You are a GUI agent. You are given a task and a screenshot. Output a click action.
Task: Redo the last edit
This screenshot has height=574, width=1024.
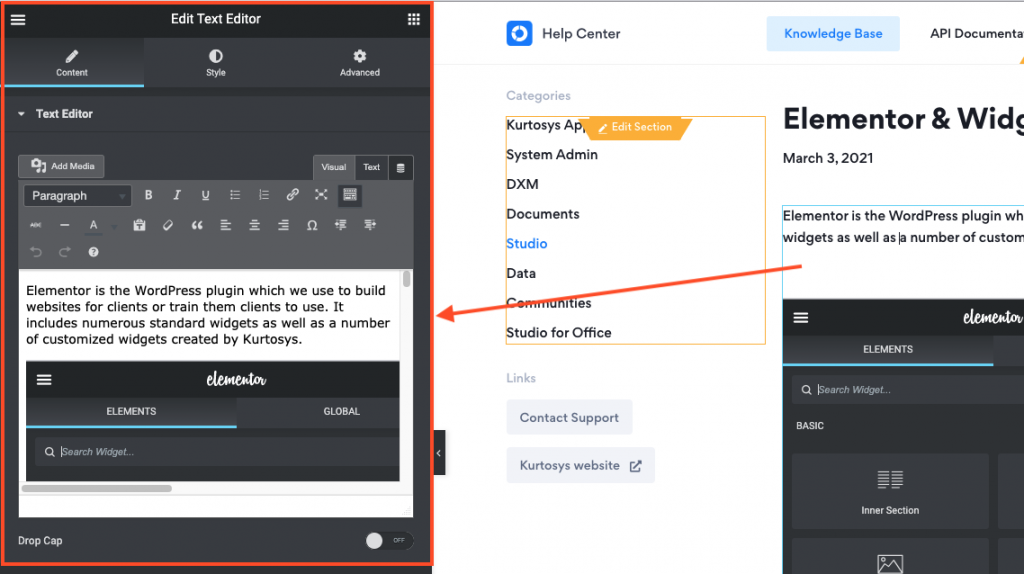pos(64,252)
